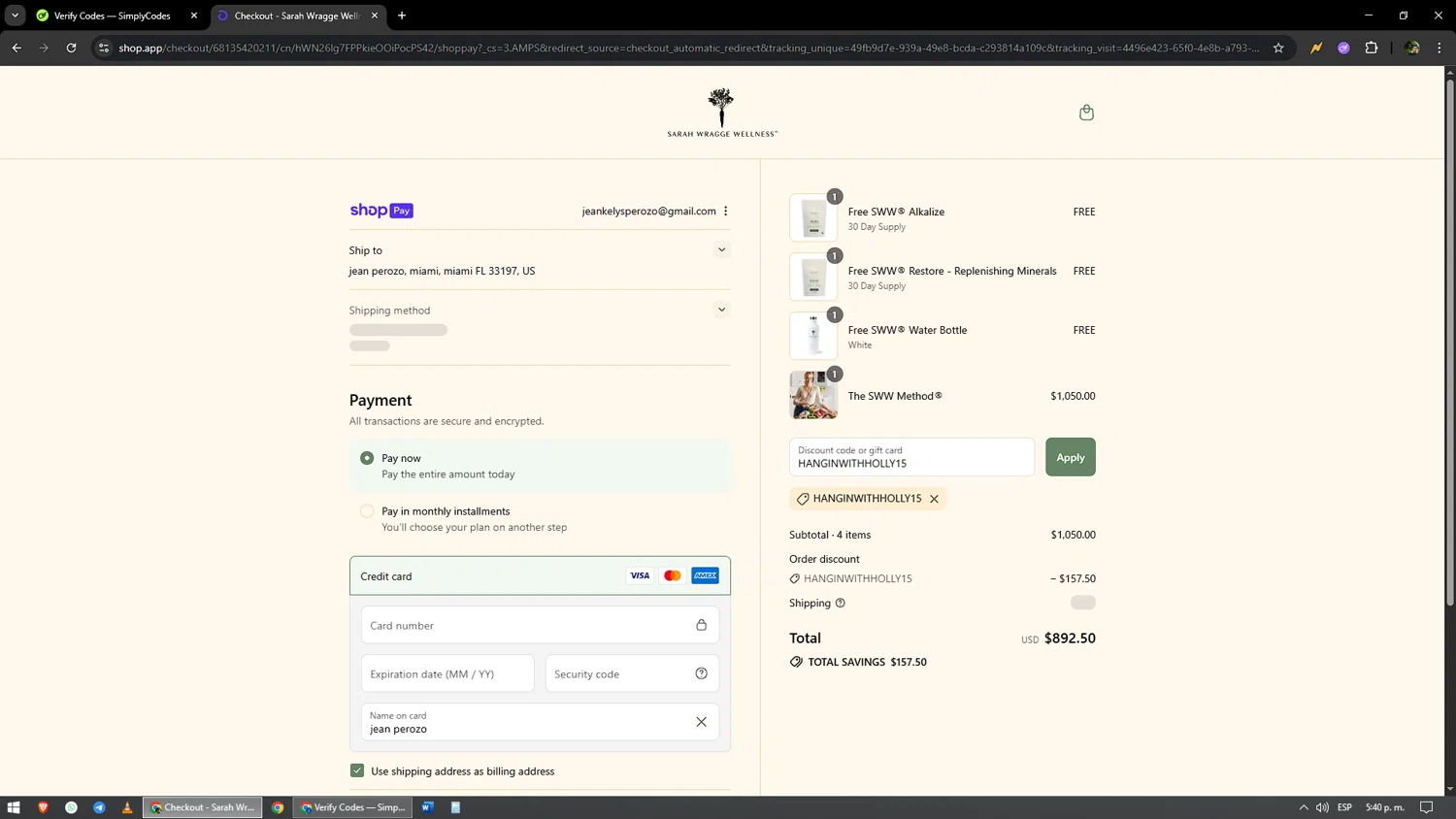Click the card number lock icon
Image resolution: width=1456 pixels, height=819 pixels.
pyautogui.click(x=701, y=625)
